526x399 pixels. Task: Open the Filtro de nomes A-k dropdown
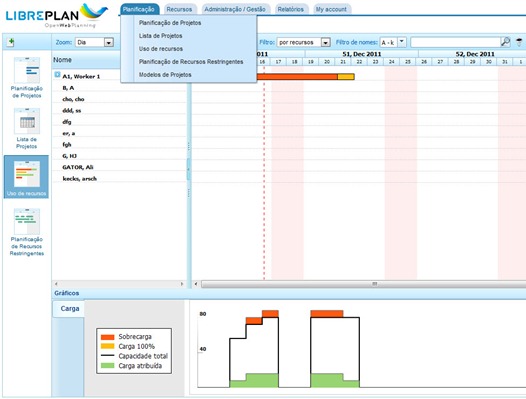point(393,42)
